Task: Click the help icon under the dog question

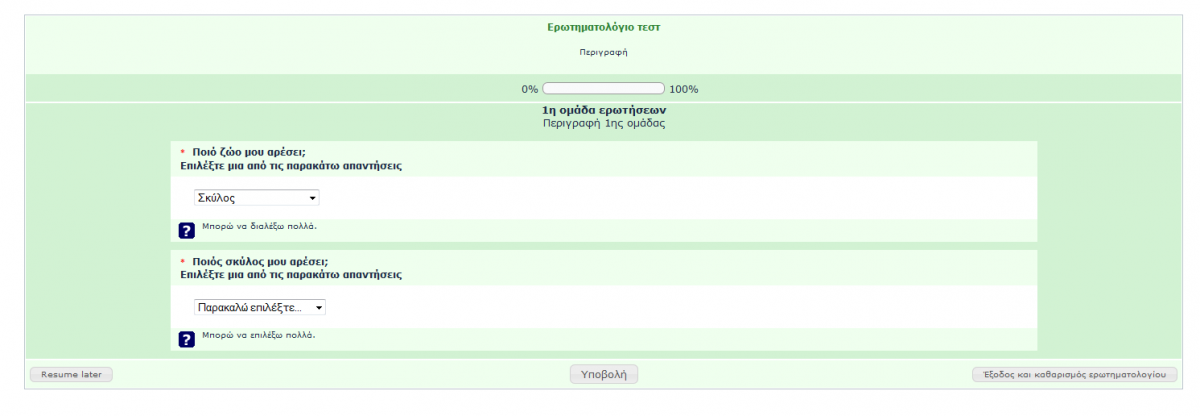Action: click(x=186, y=339)
